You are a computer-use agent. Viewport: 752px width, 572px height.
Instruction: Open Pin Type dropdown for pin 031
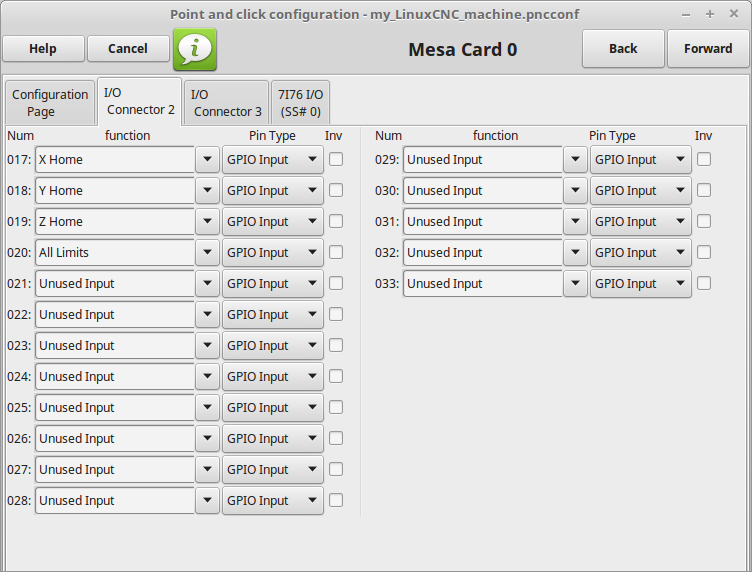tap(641, 221)
